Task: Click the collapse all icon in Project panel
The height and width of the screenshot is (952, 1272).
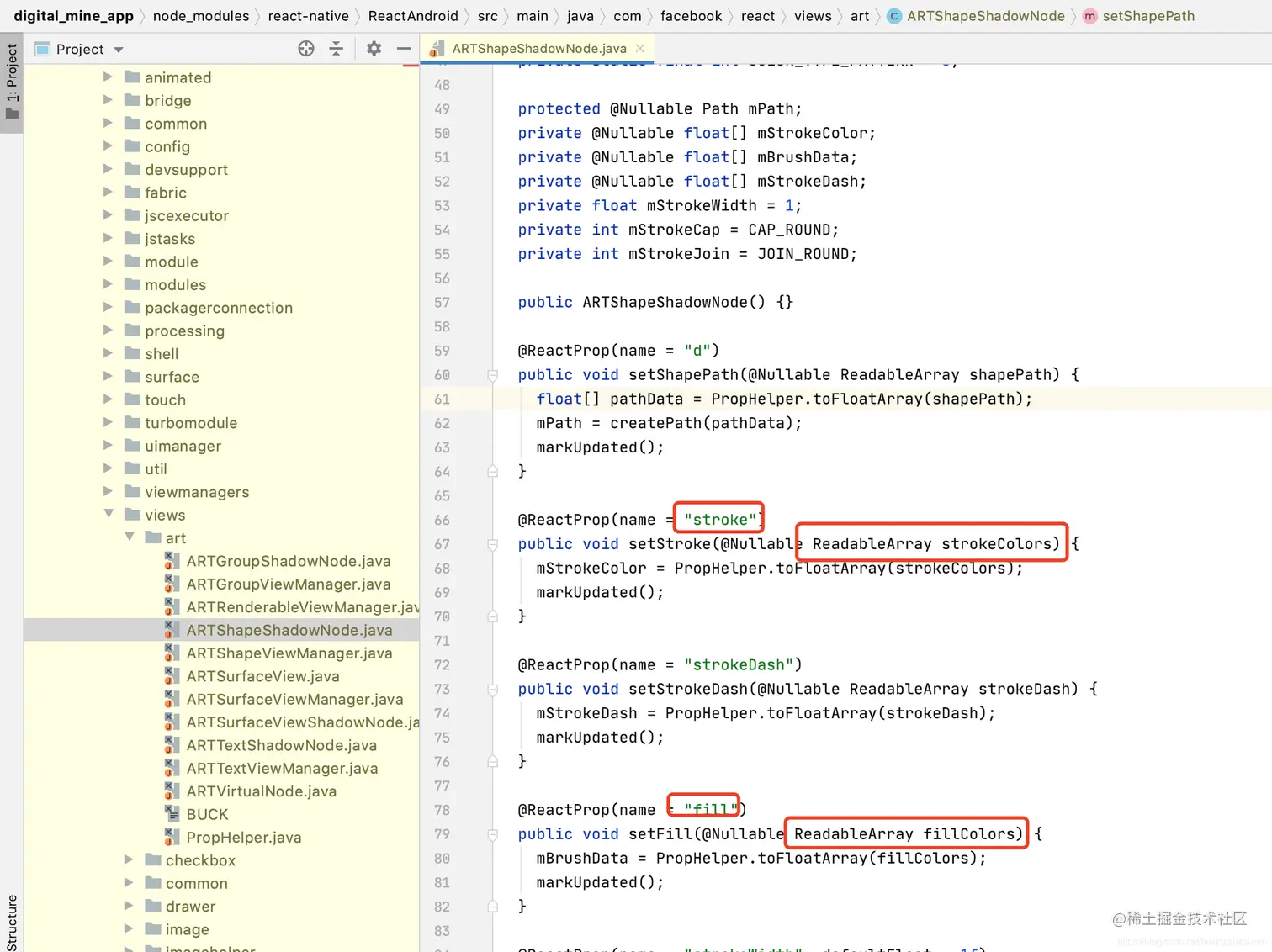Action: click(x=337, y=49)
